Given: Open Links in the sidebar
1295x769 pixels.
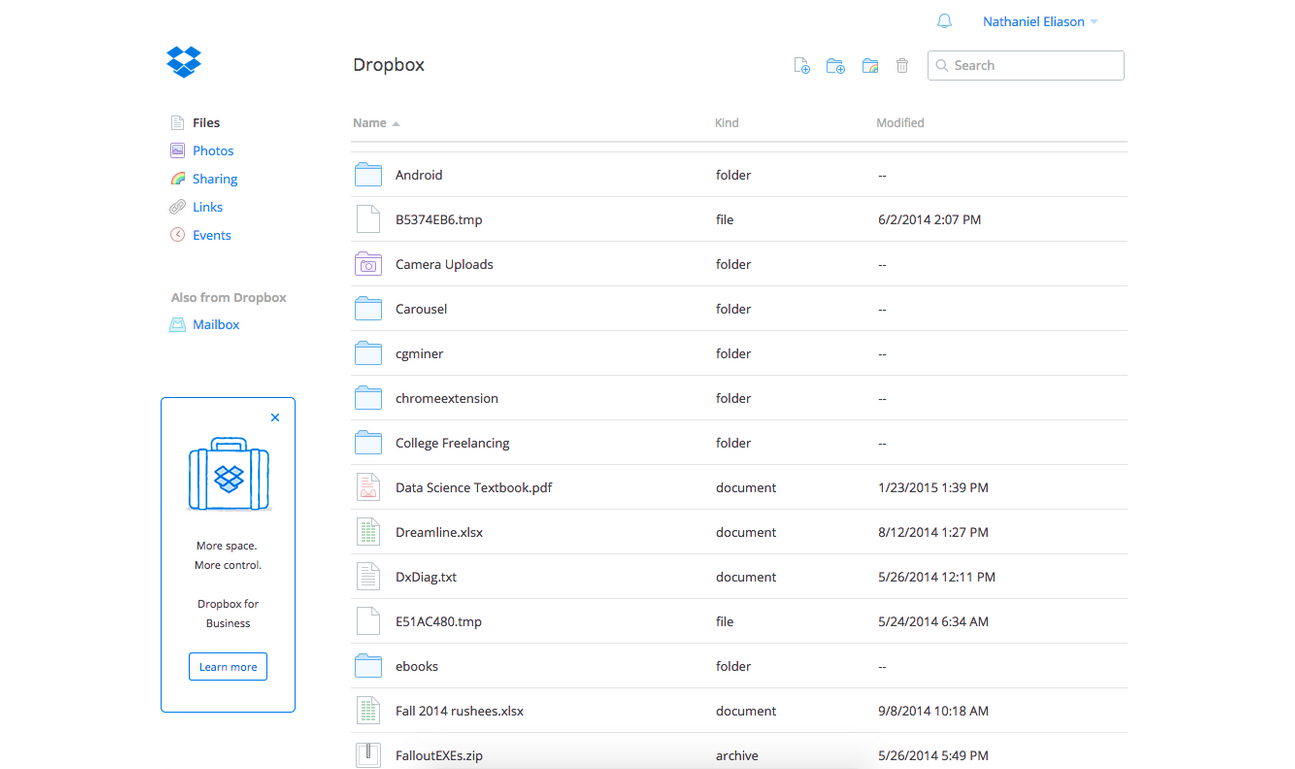Looking at the screenshot, I should tap(208, 207).
